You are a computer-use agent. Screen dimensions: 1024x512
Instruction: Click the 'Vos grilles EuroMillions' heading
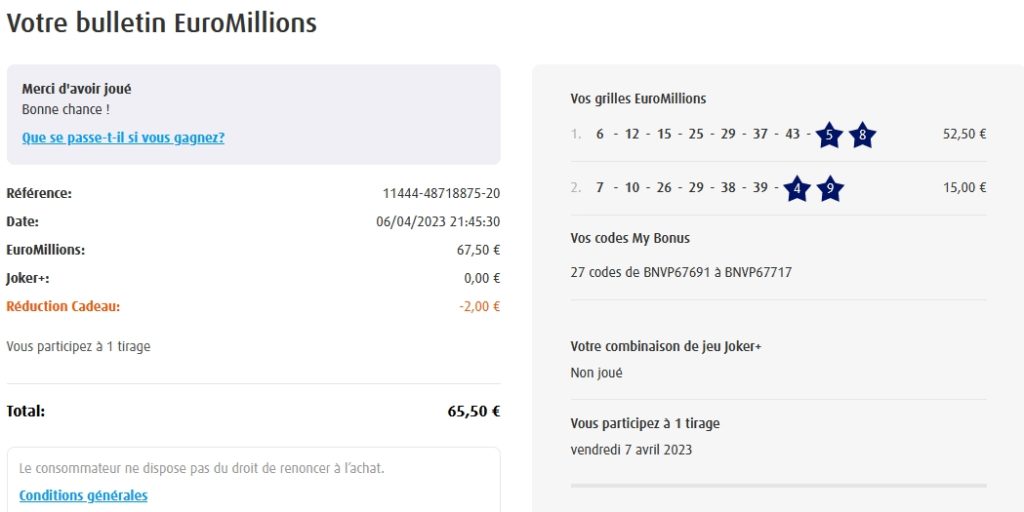(x=638, y=99)
